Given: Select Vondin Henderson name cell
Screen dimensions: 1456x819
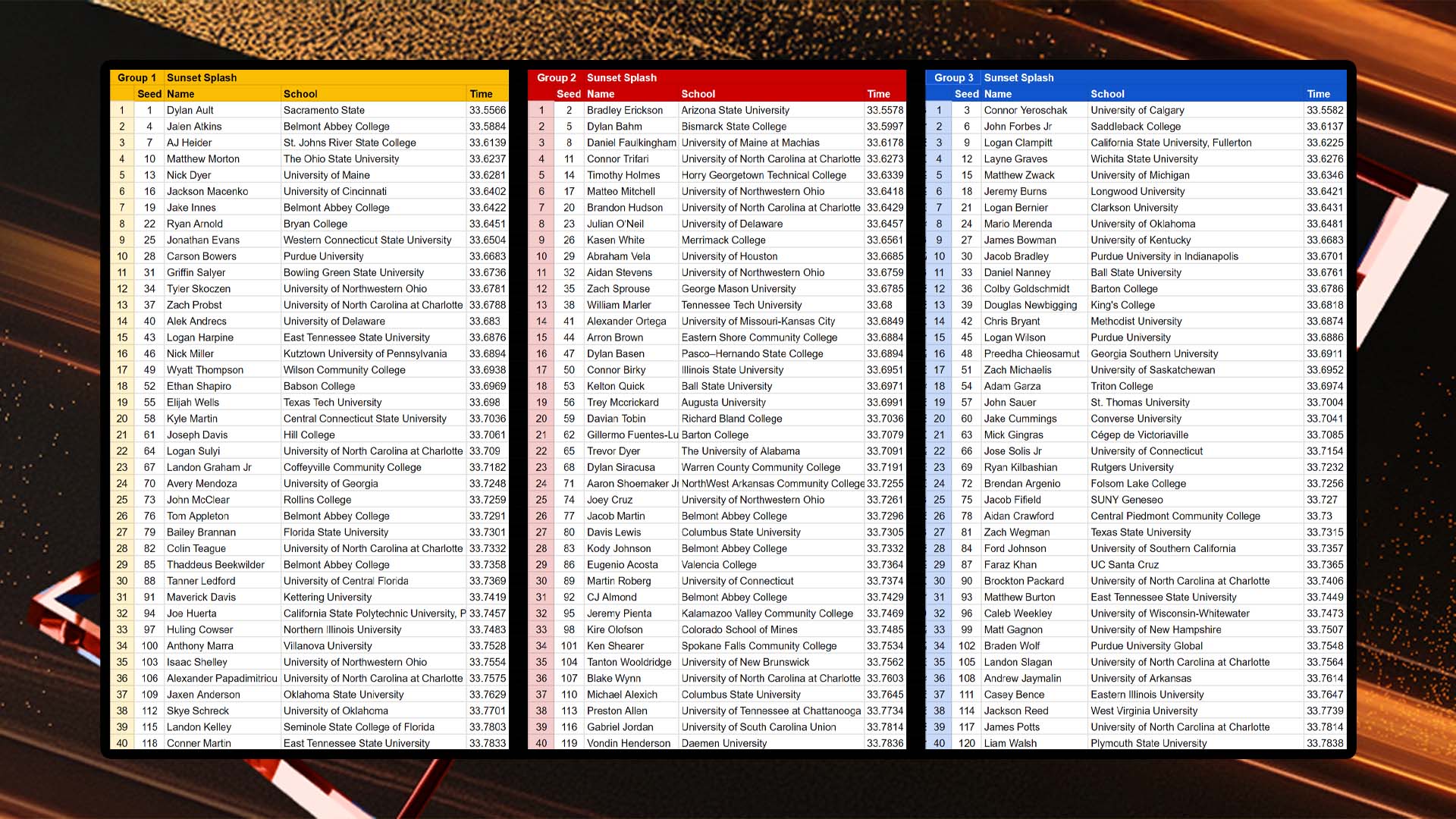Looking at the screenshot, I should coord(628,743).
